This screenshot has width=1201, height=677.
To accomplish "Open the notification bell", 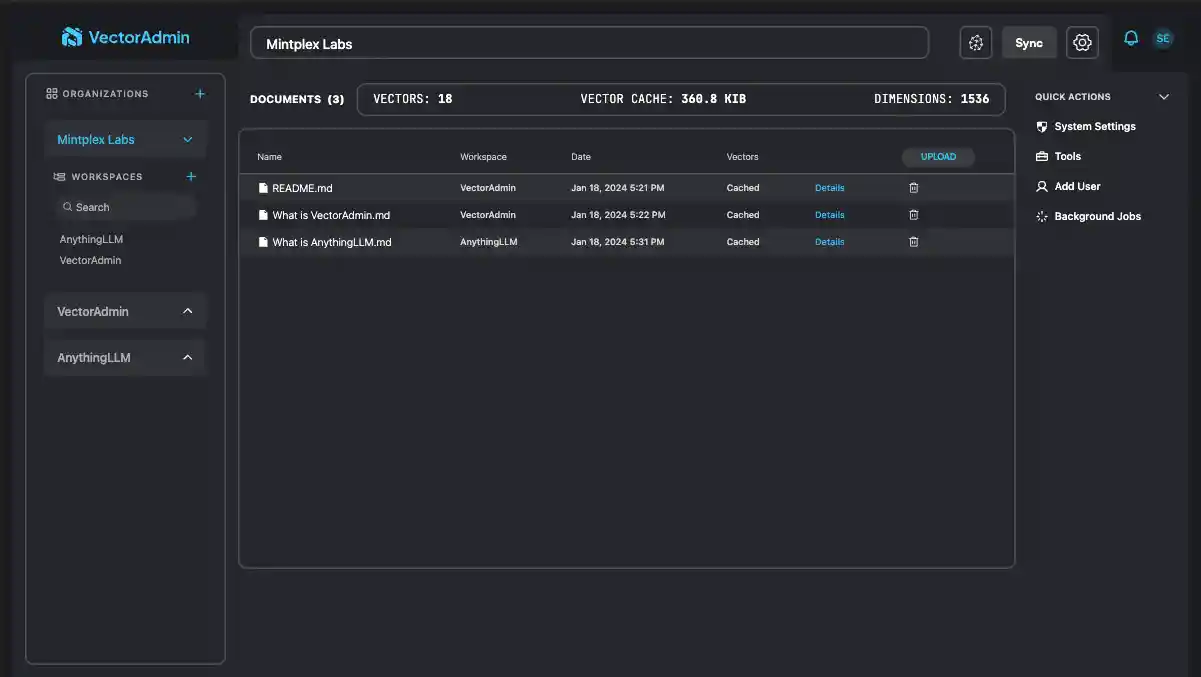I will [1130, 37].
